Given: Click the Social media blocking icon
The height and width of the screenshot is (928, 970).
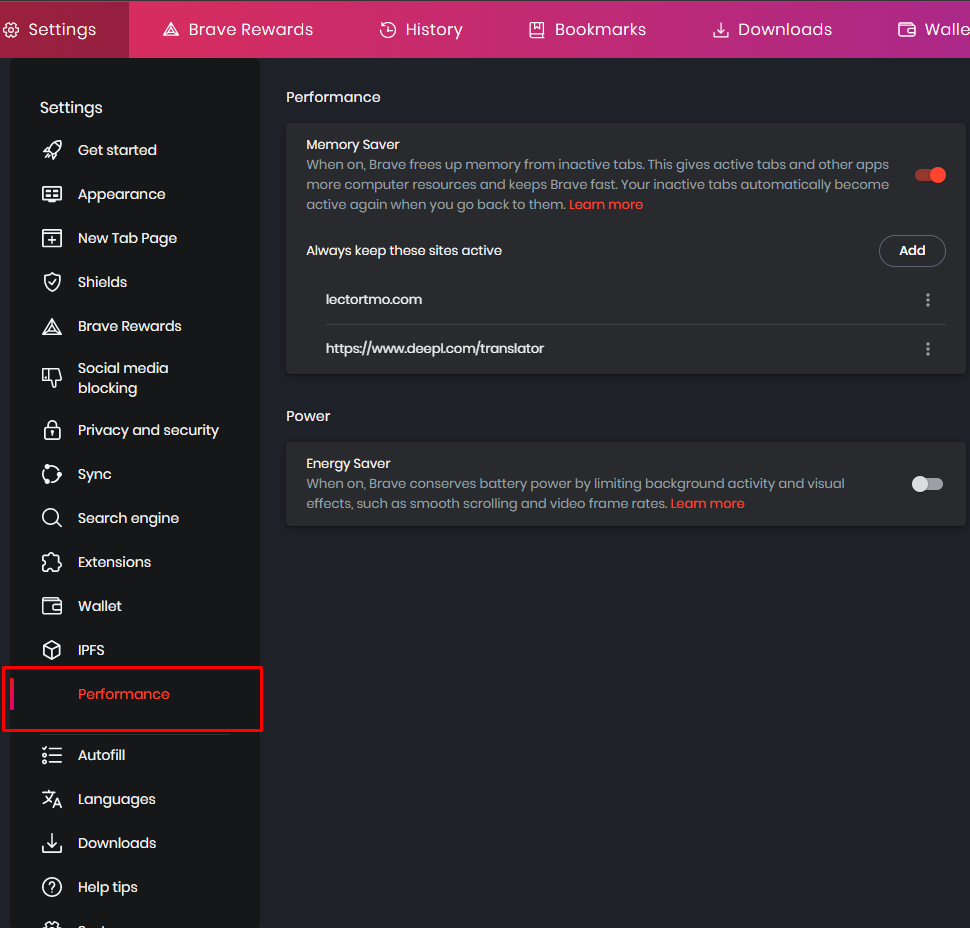Looking at the screenshot, I should [52, 378].
